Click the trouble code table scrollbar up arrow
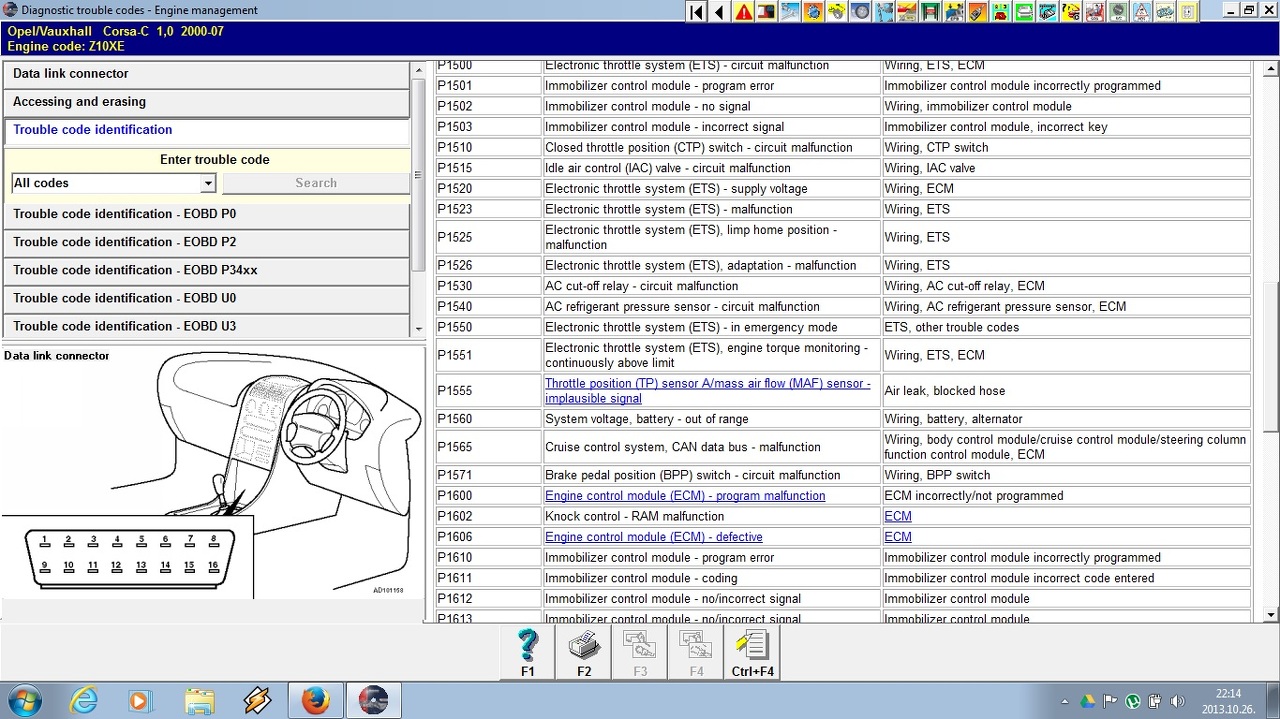This screenshot has height=719, width=1280. (x=1271, y=70)
